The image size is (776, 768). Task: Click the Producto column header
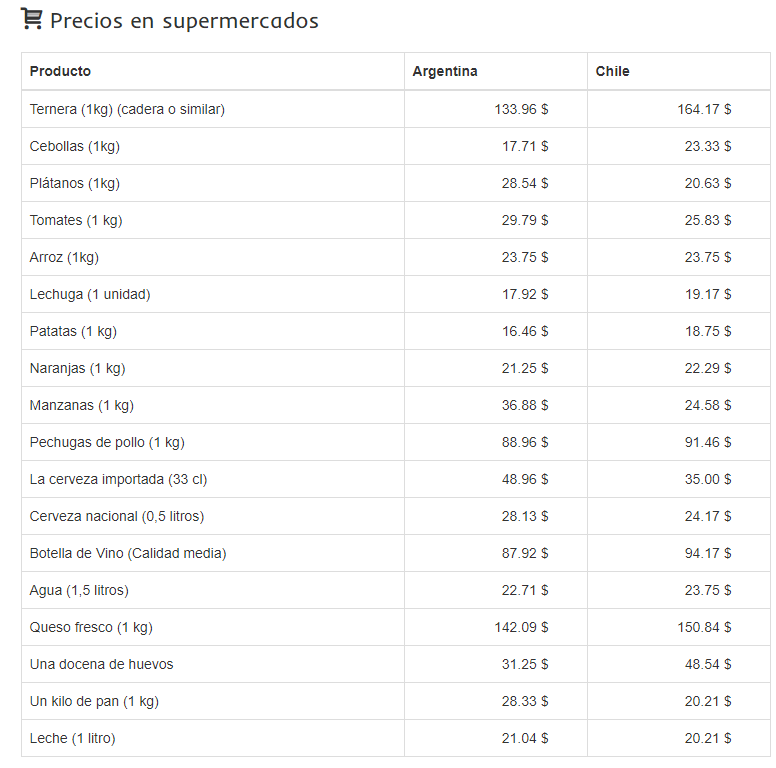(60, 71)
